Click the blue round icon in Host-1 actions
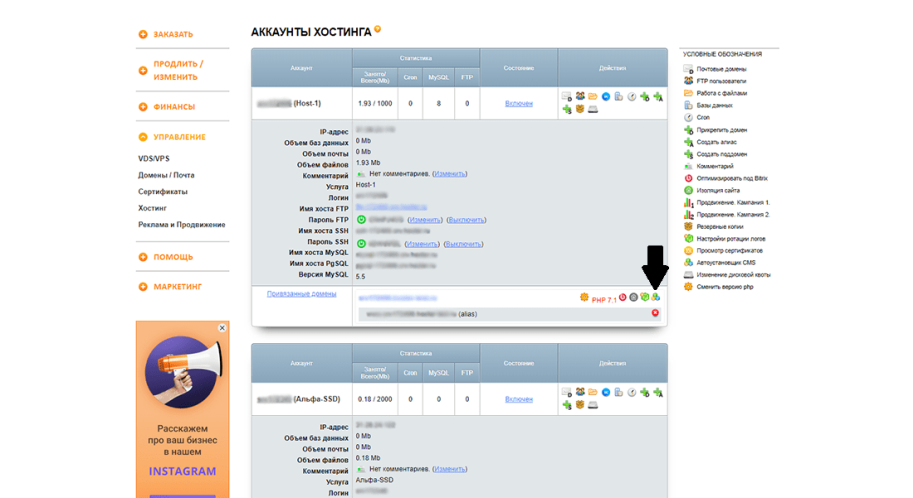 coord(606,97)
